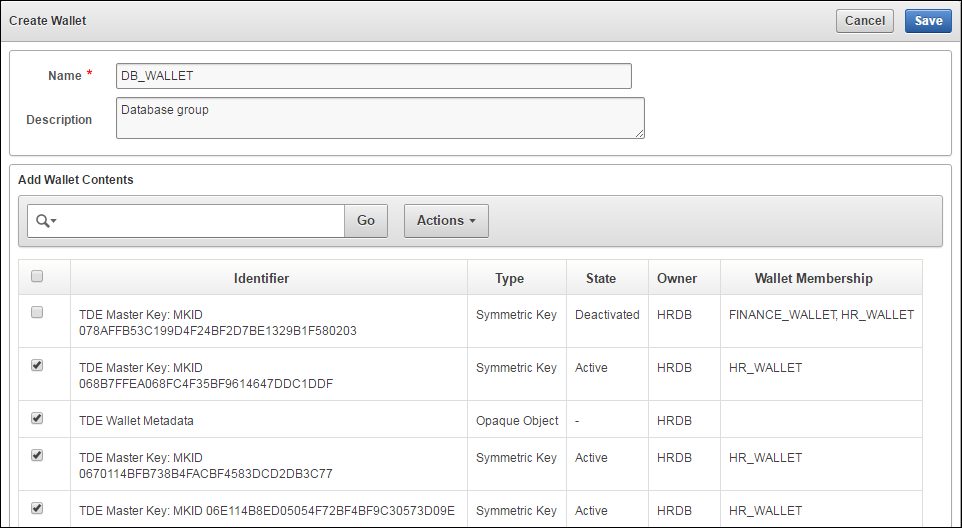Toggle the select-all checkbox in table header
Image resolution: width=962 pixels, height=528 pixels.
pos(37,276)
